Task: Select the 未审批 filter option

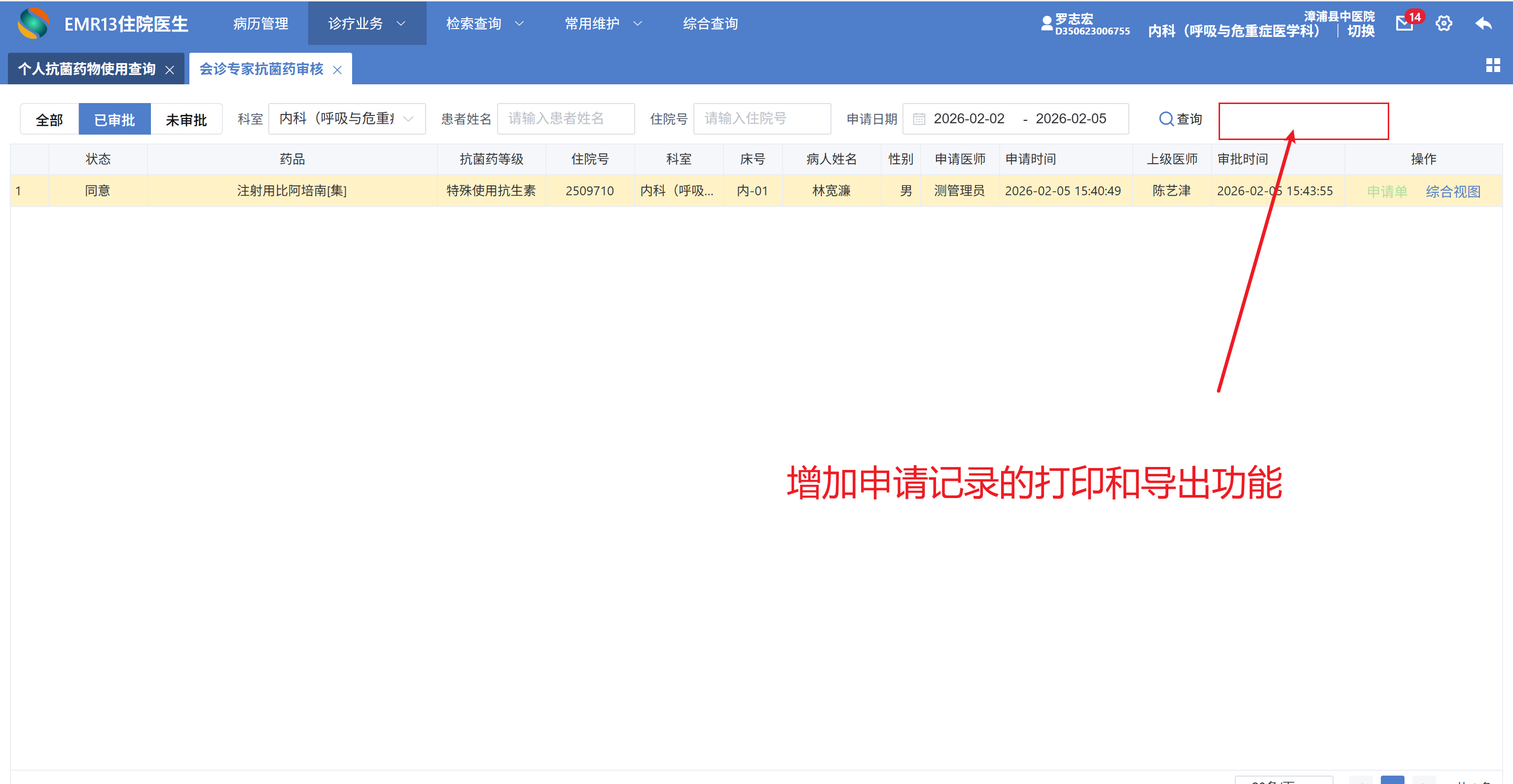Action: tap(186, 120)
